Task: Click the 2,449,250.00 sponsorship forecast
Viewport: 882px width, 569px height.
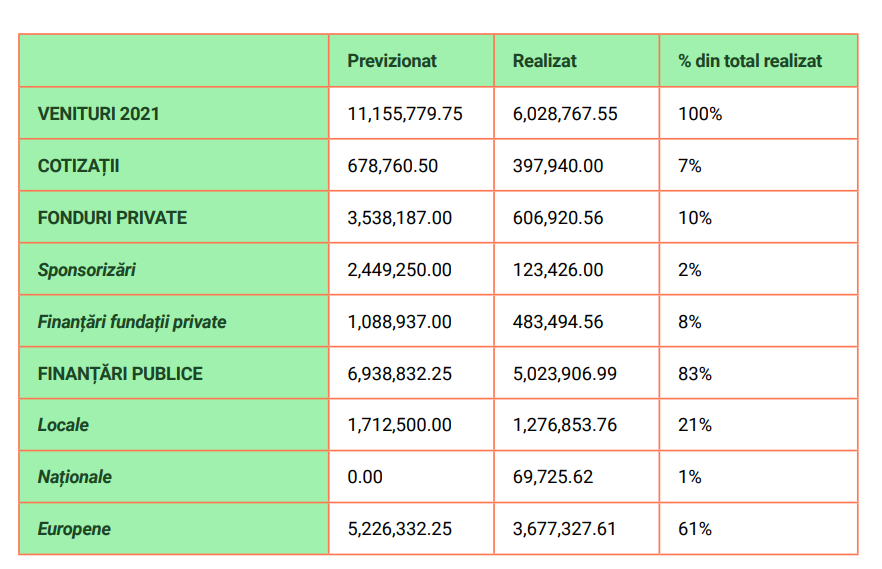Action: (399, 270)
